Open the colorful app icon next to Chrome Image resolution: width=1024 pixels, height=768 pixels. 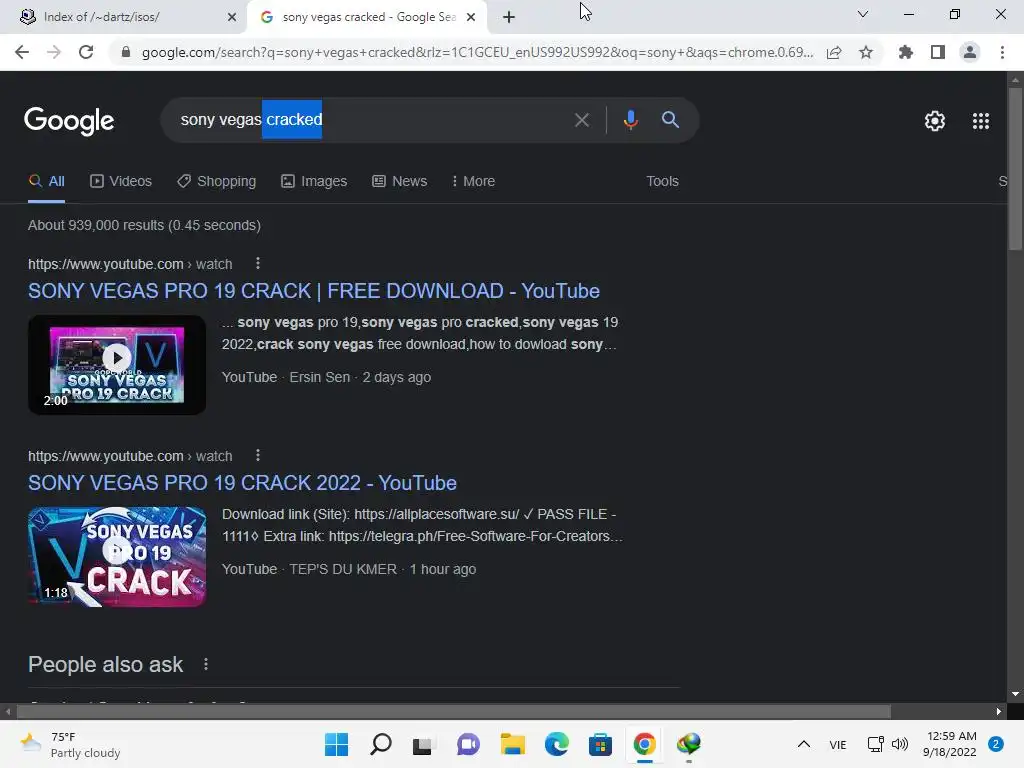click(x=688, y=744)
